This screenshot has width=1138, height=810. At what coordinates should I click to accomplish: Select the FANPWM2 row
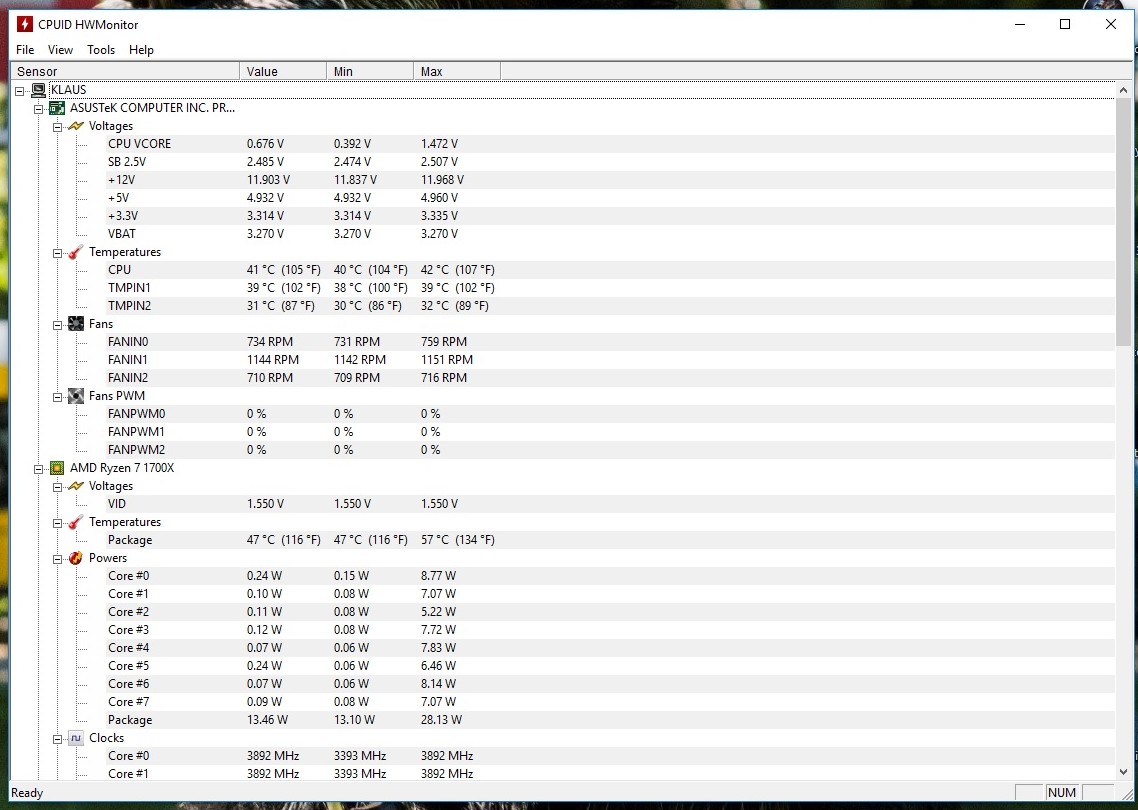[x=610, y=450]
